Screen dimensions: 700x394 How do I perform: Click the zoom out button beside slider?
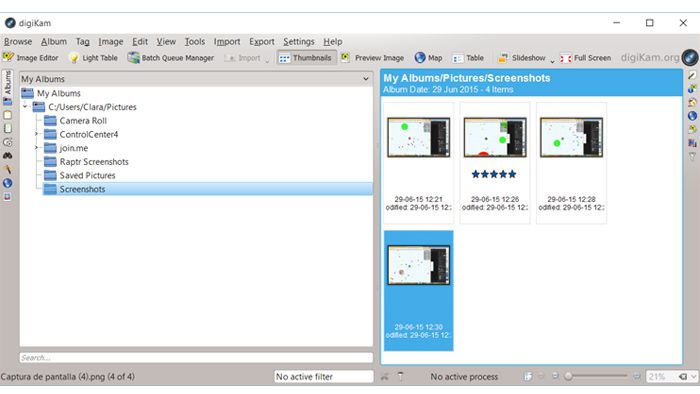(555, 376)
